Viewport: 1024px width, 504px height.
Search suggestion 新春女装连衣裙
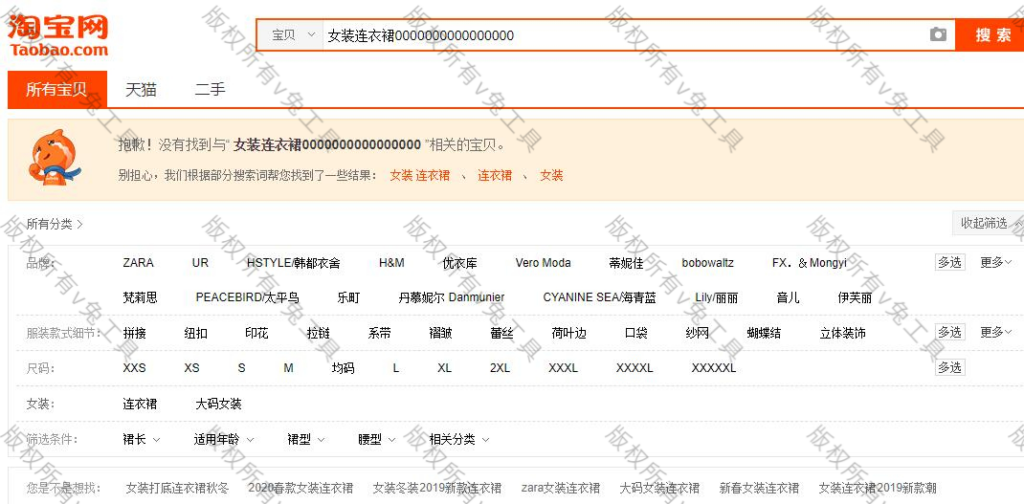759,488
